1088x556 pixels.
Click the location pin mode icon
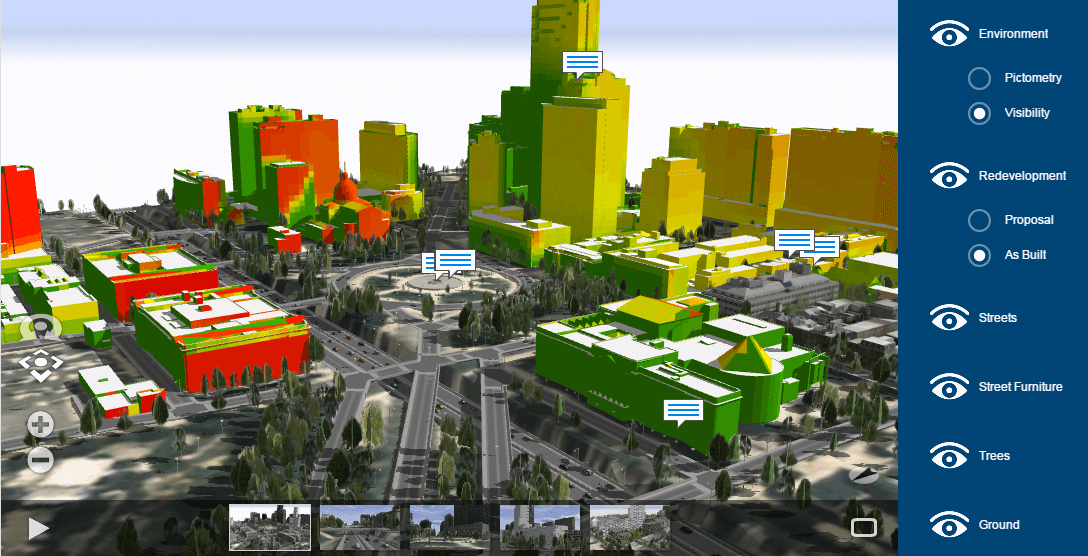[x=41, y=328]
